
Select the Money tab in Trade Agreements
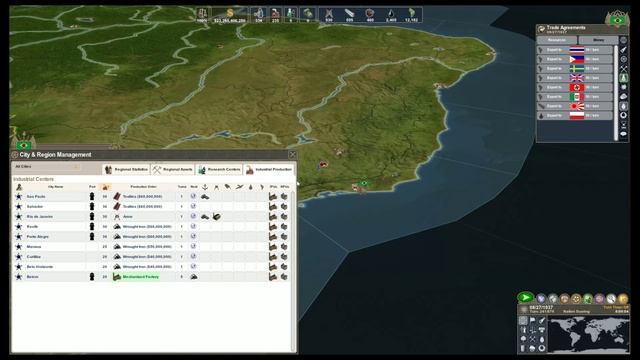pyautogui.click(x=598, y=40)
